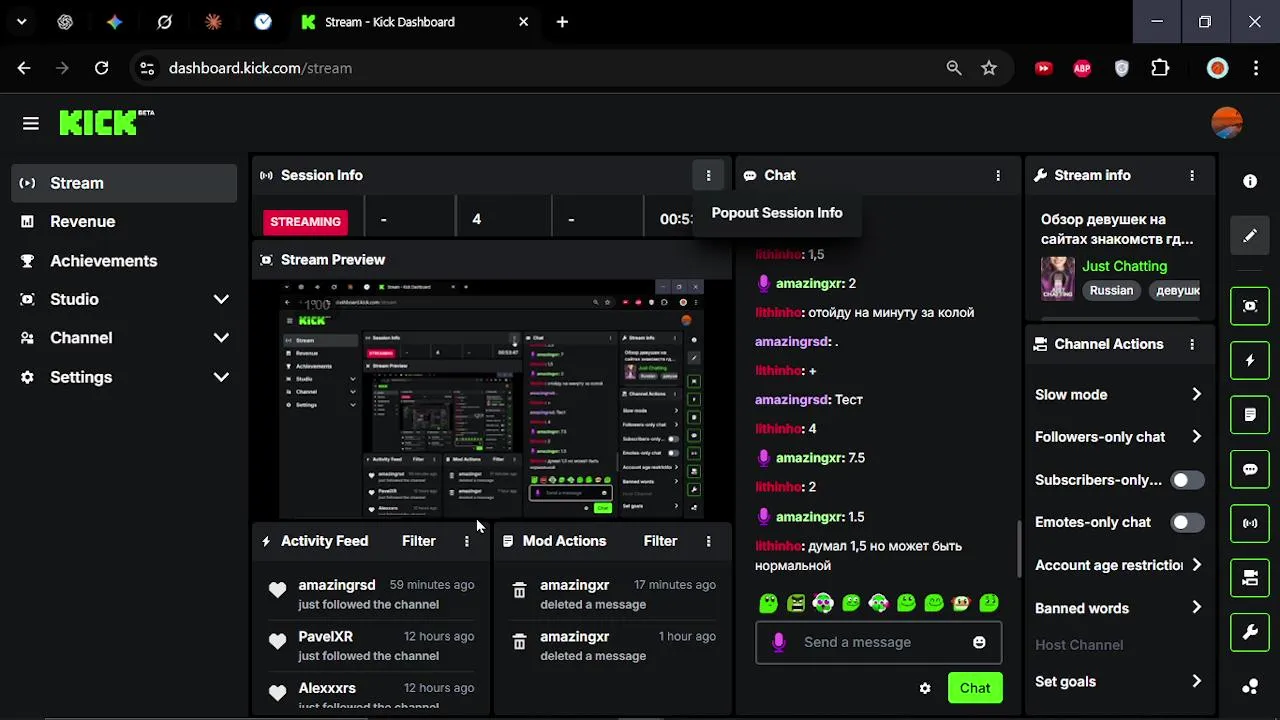
Task: Click the heart icon beside PavelXR follow
Action: (277, 641)
